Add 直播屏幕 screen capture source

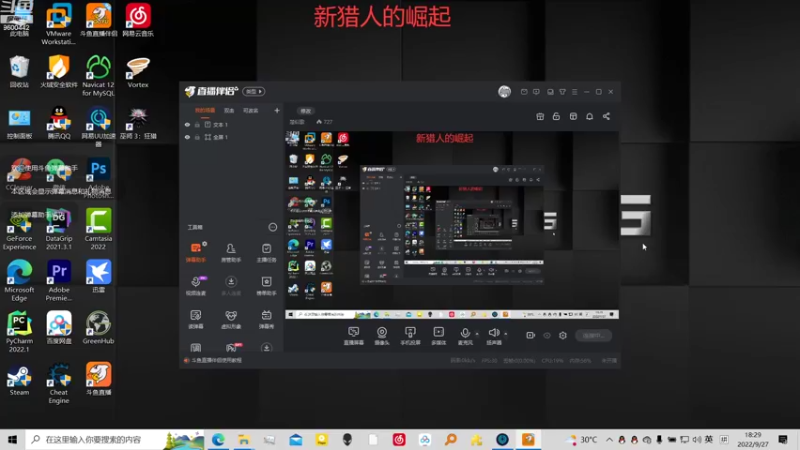[354, 336]
